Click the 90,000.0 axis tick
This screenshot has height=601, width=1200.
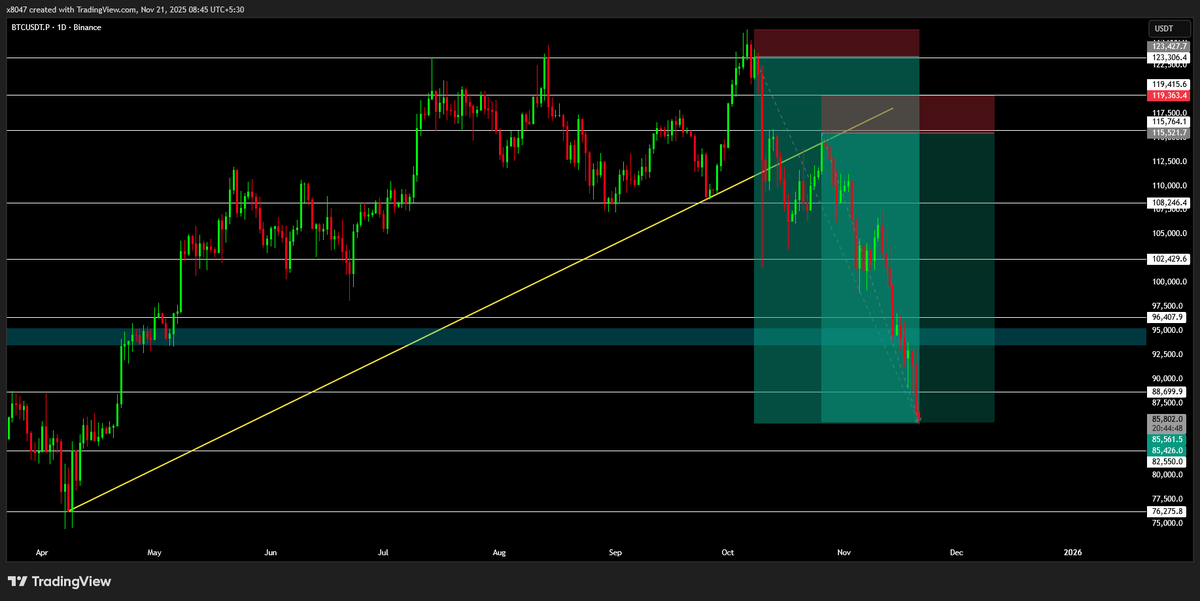click(1169, 378)
